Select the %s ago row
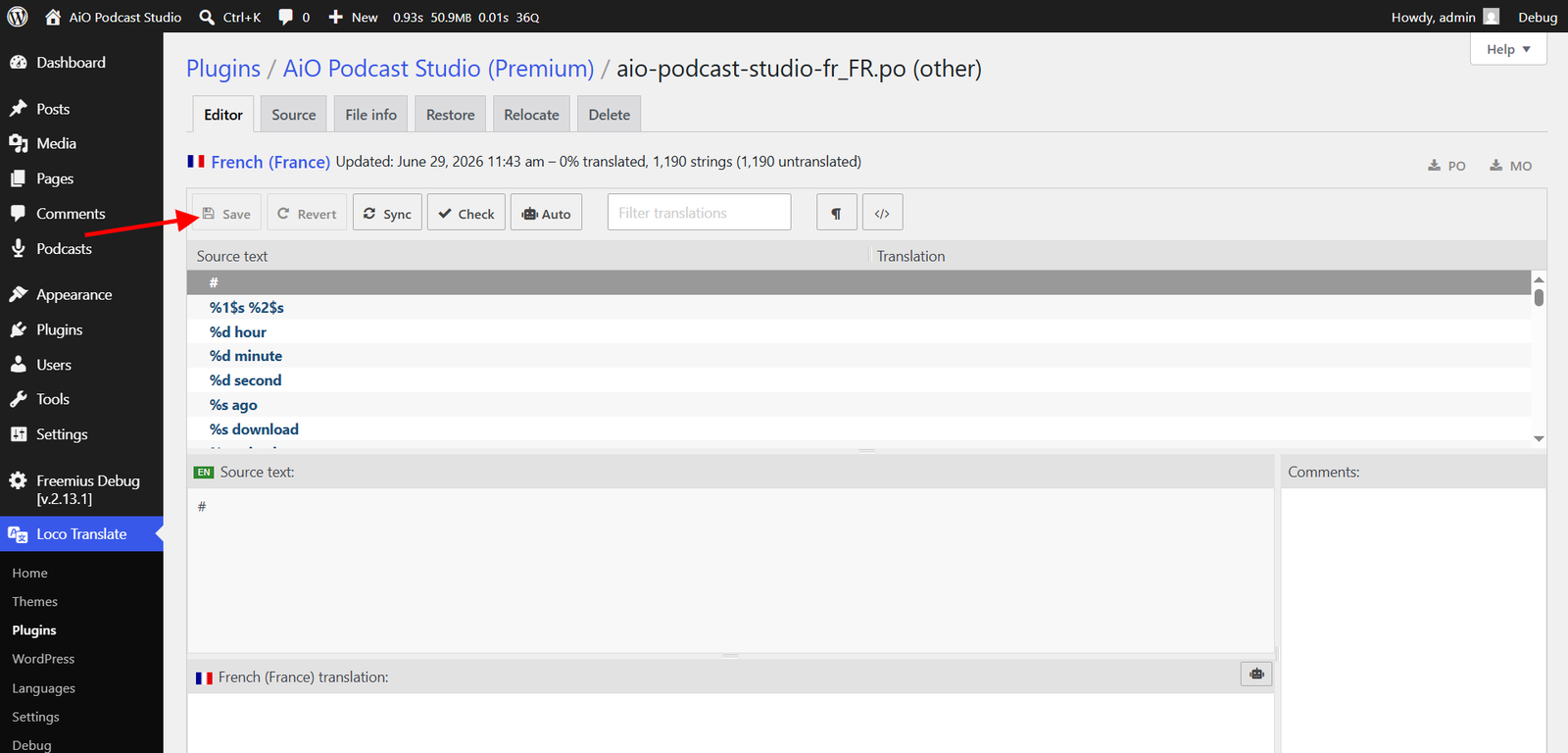The height and width of the screenshot is (753, 1568). click(x=858, y=405)
